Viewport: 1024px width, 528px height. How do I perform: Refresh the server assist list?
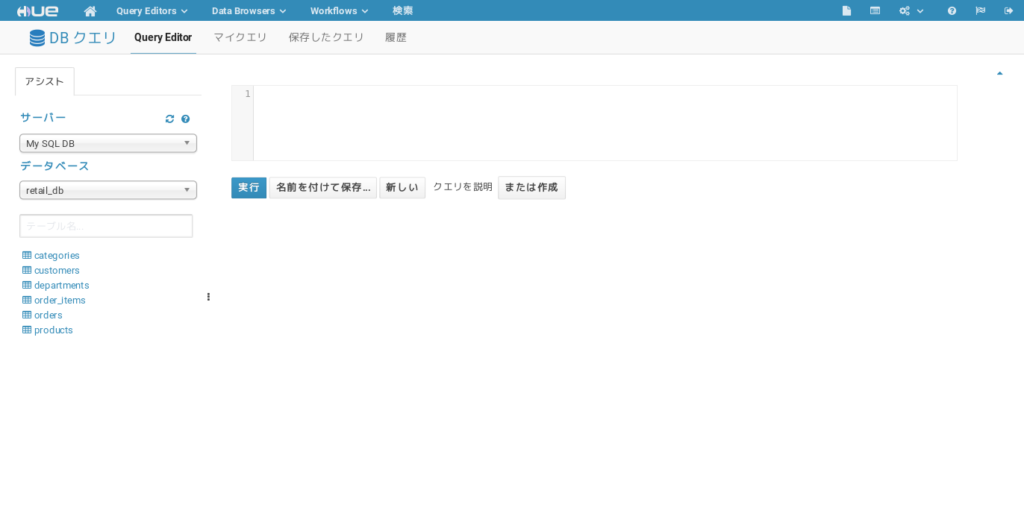(170, 119)
